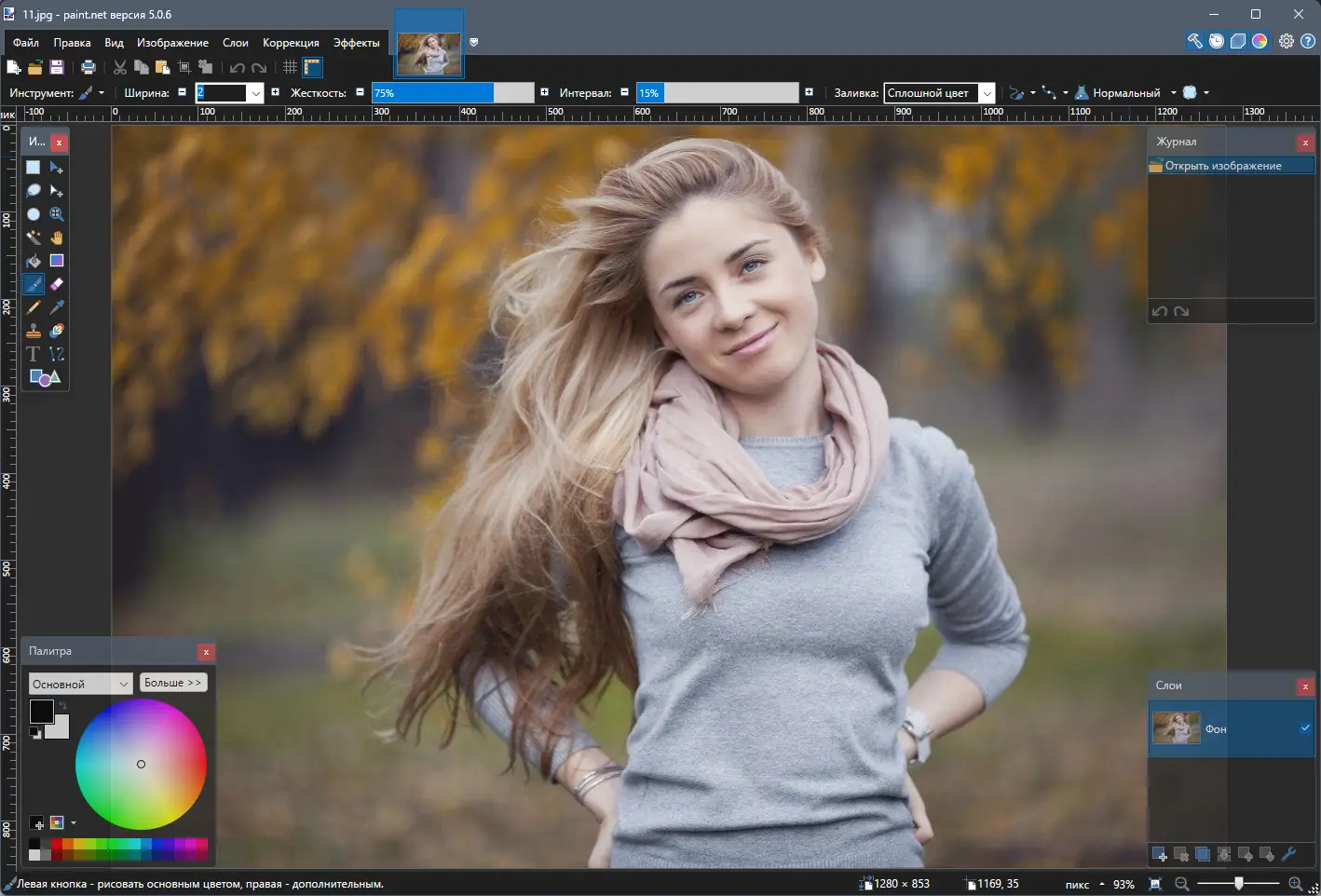Select the Color Picker eyedropper tool
Screen dimensions: 1321x896
[x=57, y=307]
